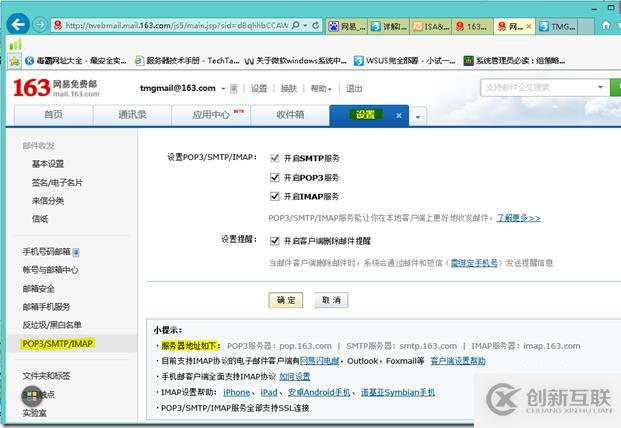Image resolution: width=621 pixels, height=428 pixels.
Task: Toggle the 开启SMTP服务 checkbox
Action: pyautogui.click(x=274, y=158)
